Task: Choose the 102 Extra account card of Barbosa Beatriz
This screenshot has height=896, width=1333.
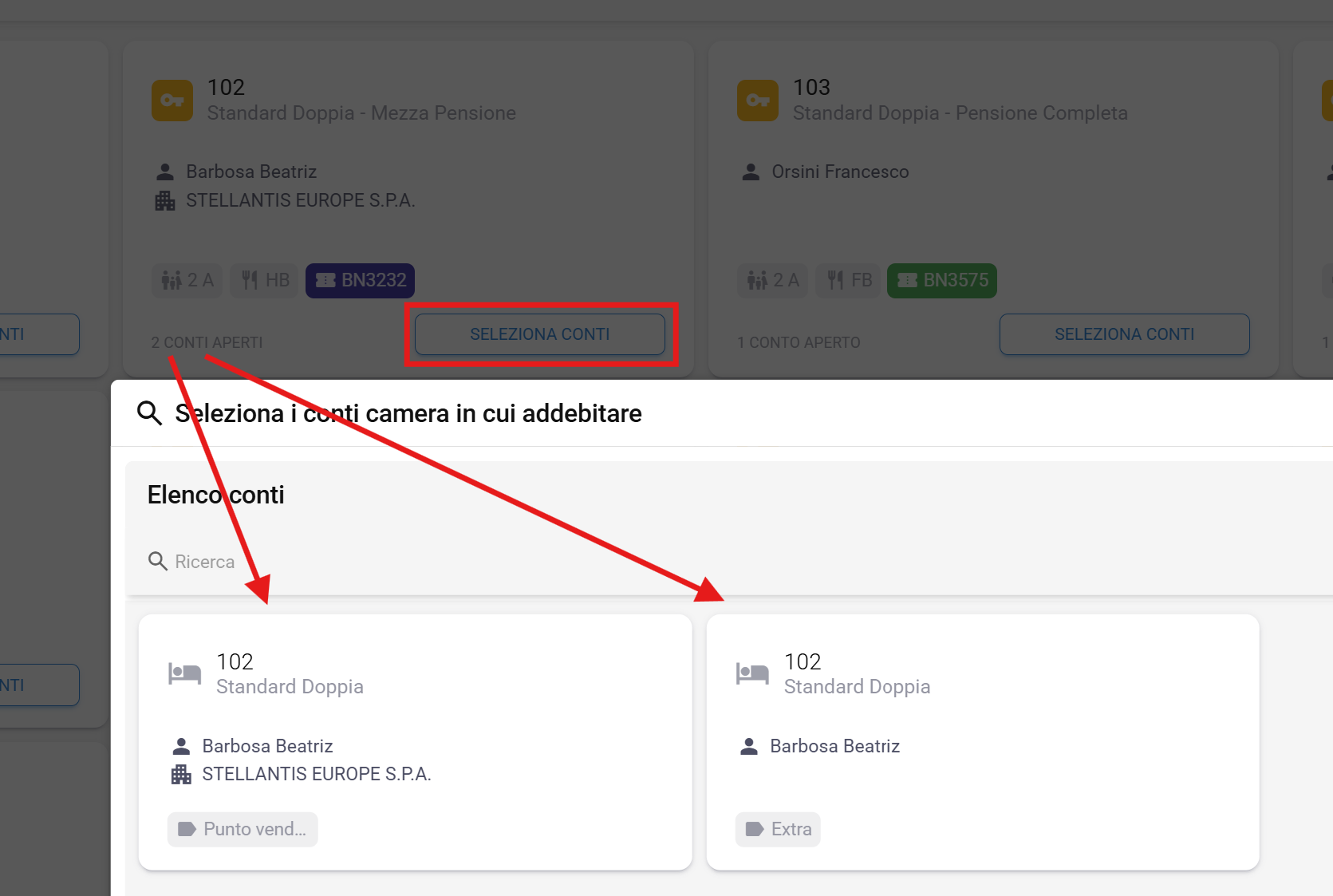Action: pyautogui.click(x=982, y=741)
